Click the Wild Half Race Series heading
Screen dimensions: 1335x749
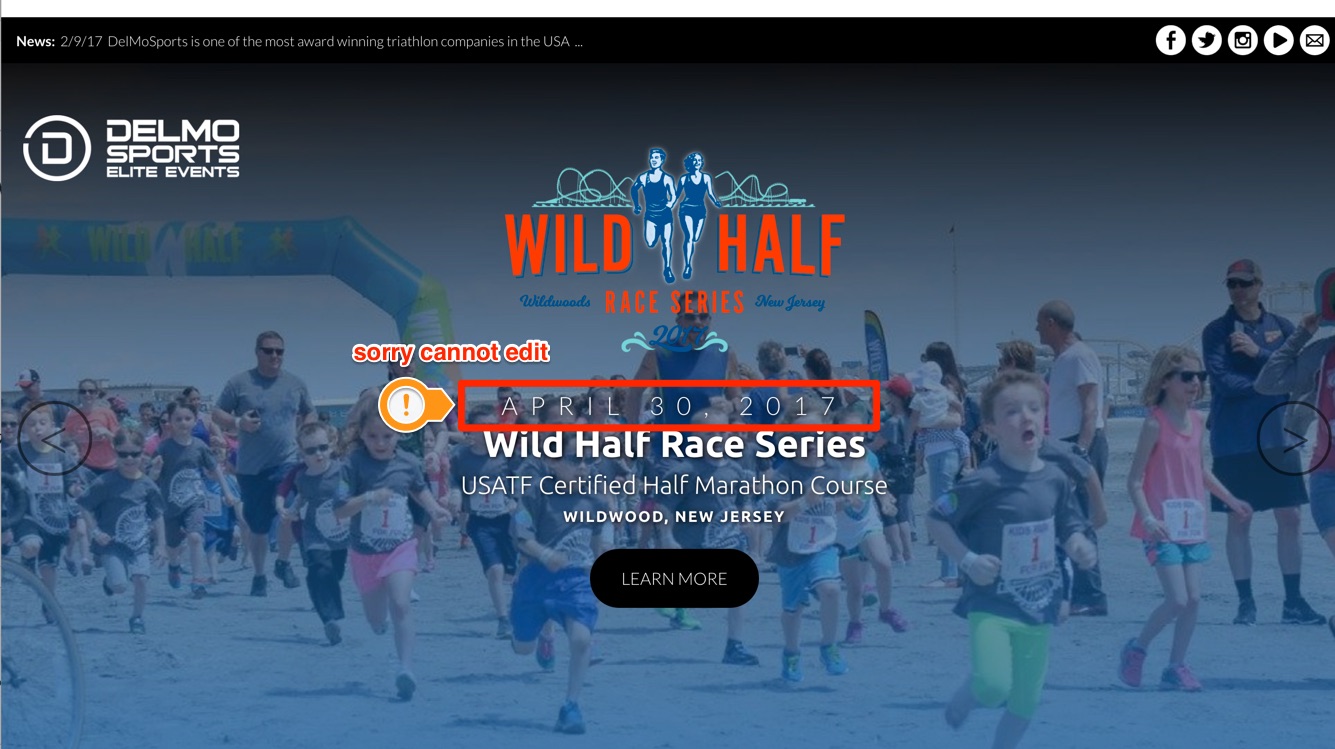(x=674, y=443)
